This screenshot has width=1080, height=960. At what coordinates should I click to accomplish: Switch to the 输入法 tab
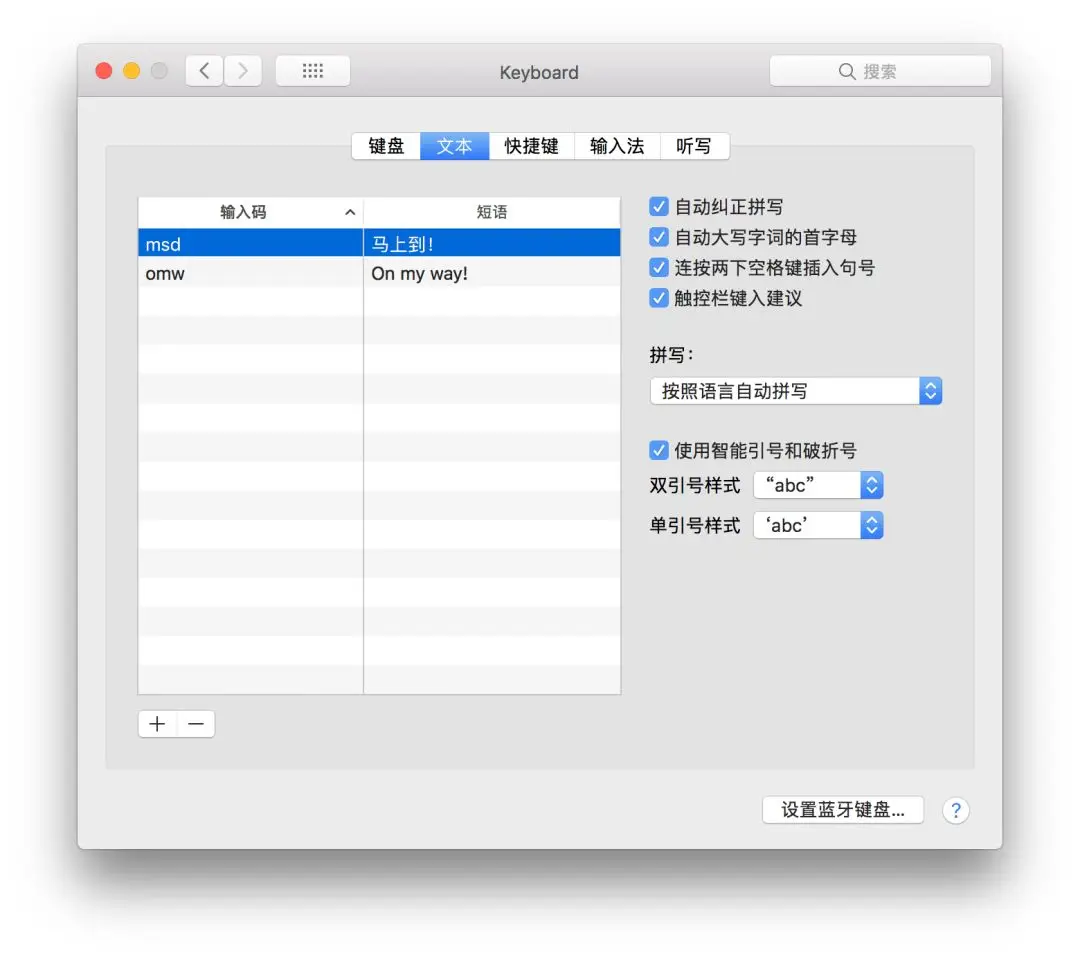click(617, 146)
